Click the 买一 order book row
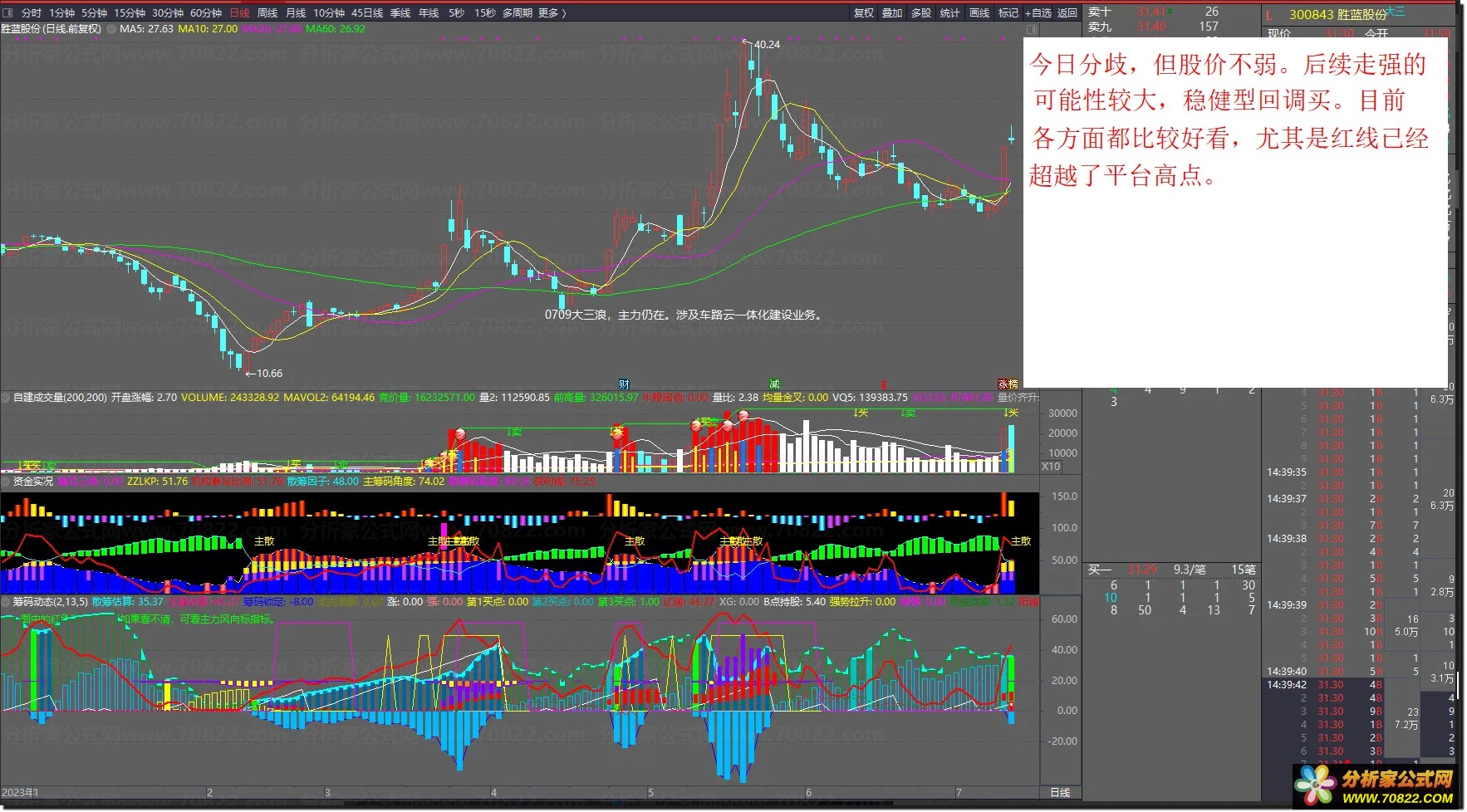The image size is (1467, 812). [1171, 570]
